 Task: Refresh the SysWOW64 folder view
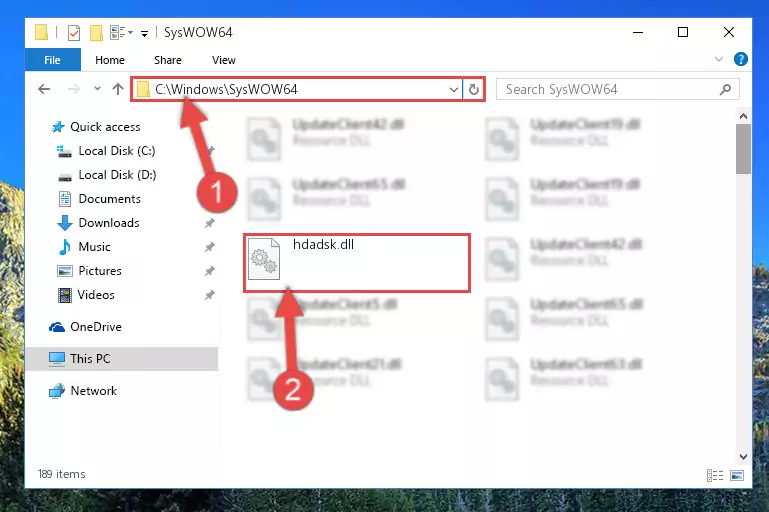[474, 89]
